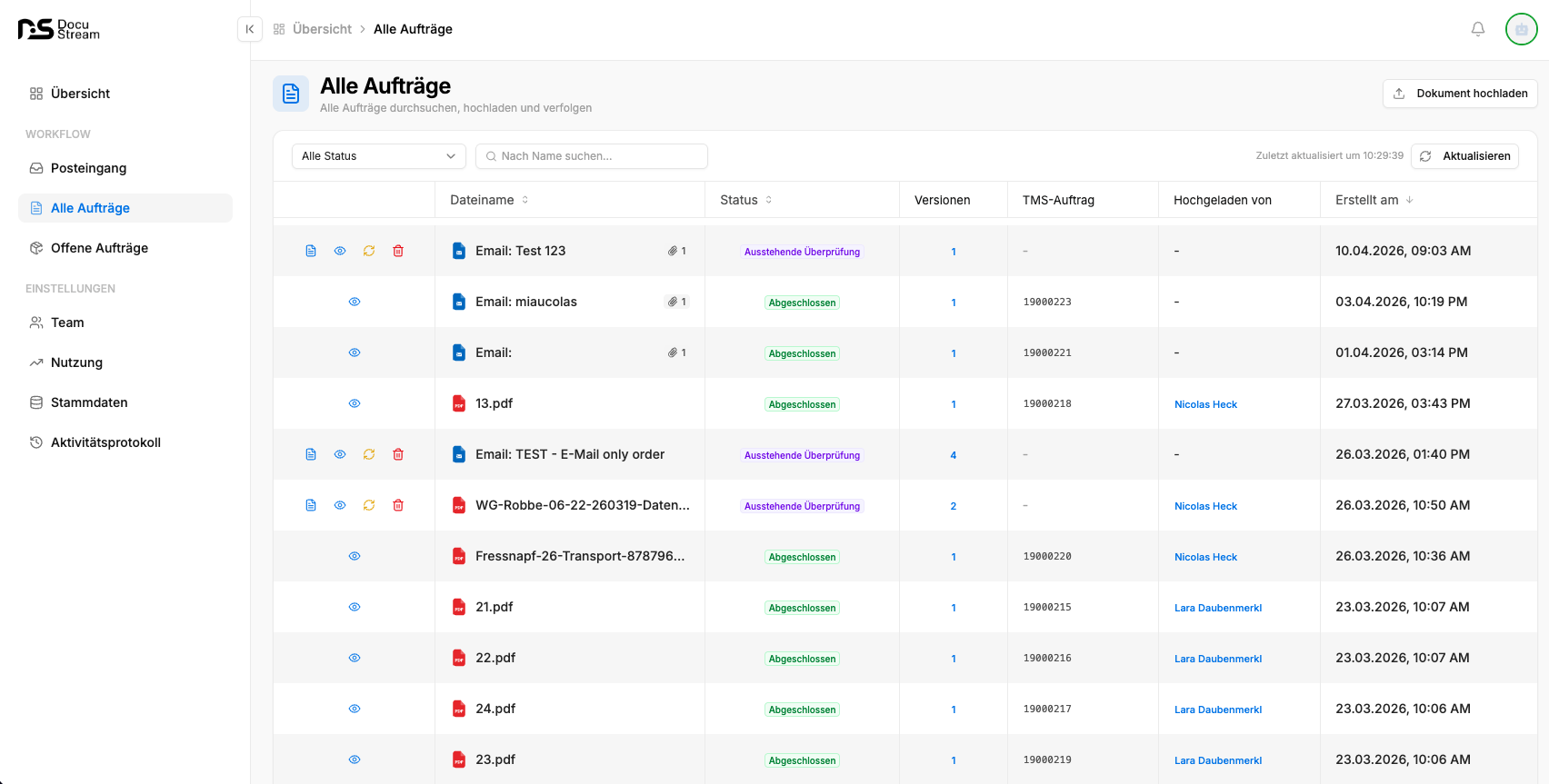Reprocess the 'Email: TEST - E-Mail only order' row
The image size is (1549, 784).
click(369, 454)
